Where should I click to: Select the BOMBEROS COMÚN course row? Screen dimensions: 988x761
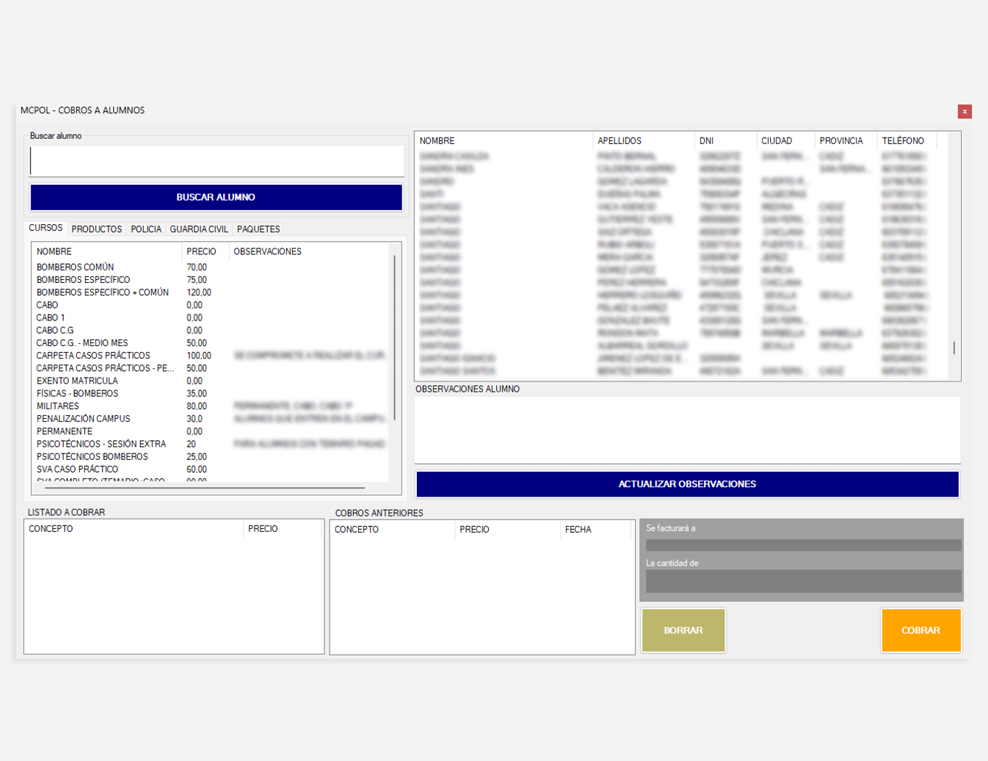click(75, 268)
